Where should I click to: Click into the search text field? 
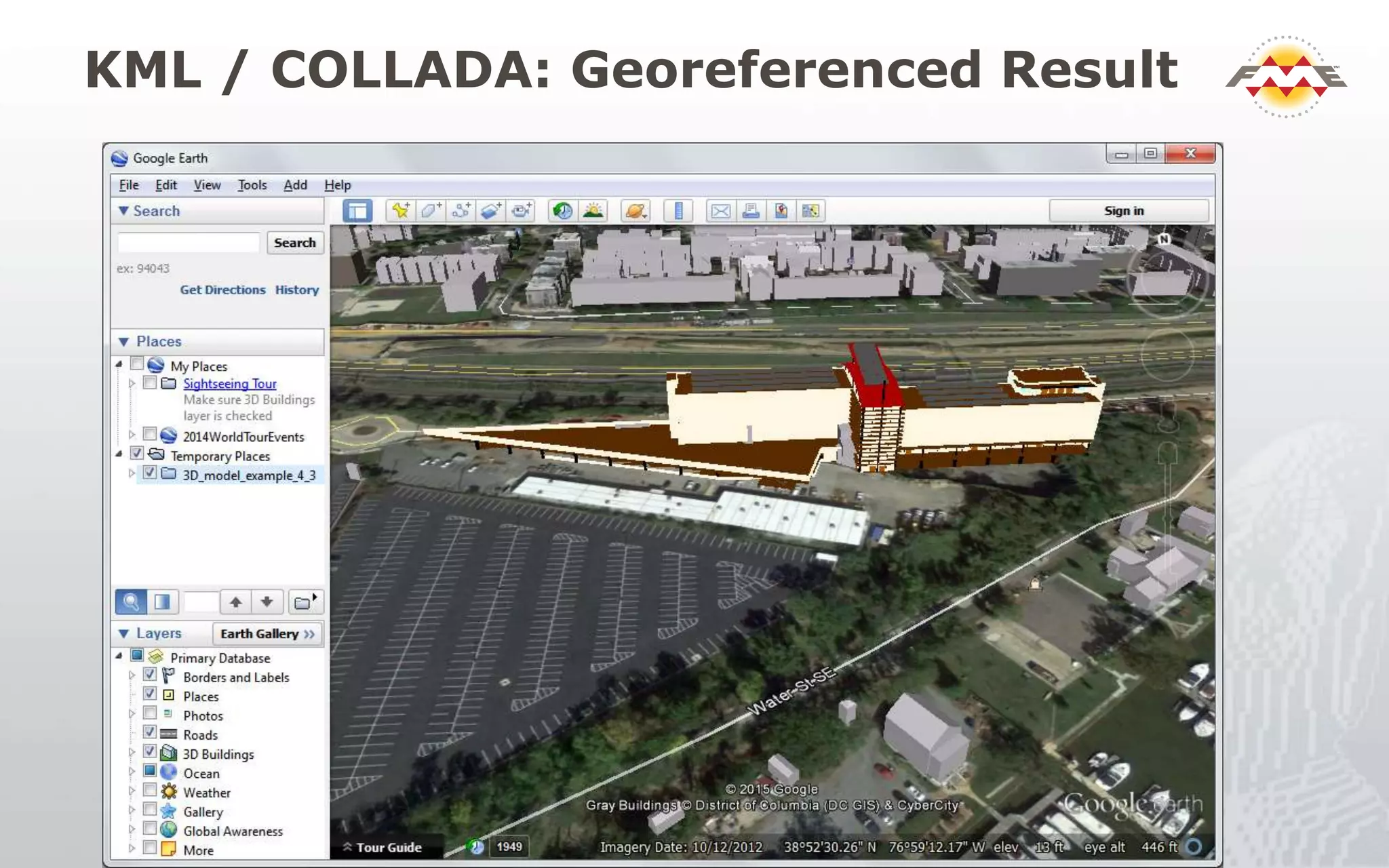pyautogui.click(x=189, y=243)
